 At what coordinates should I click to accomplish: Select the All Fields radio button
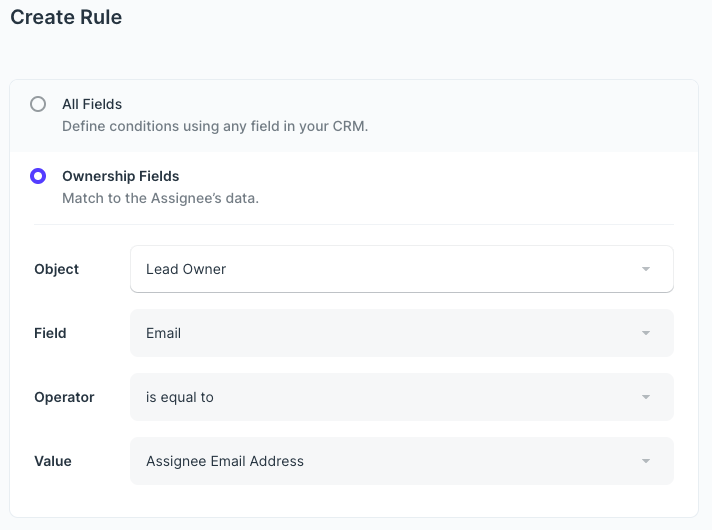coord(38,104)
